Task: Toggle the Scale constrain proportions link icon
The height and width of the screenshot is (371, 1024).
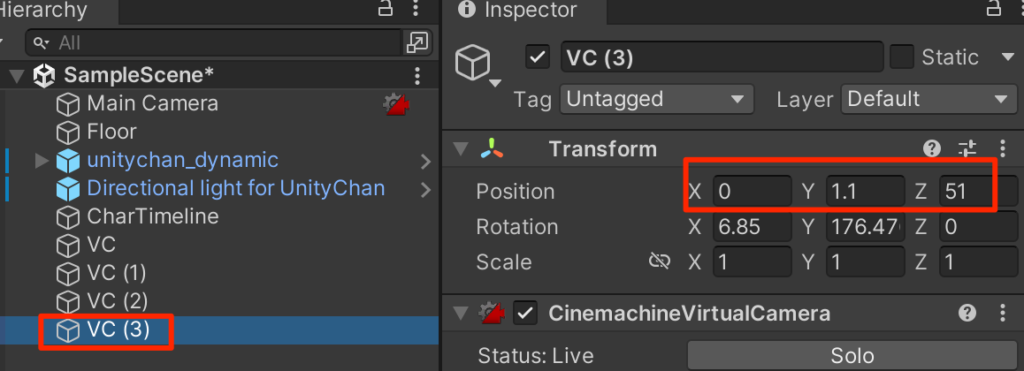Action: coord(659,262)
